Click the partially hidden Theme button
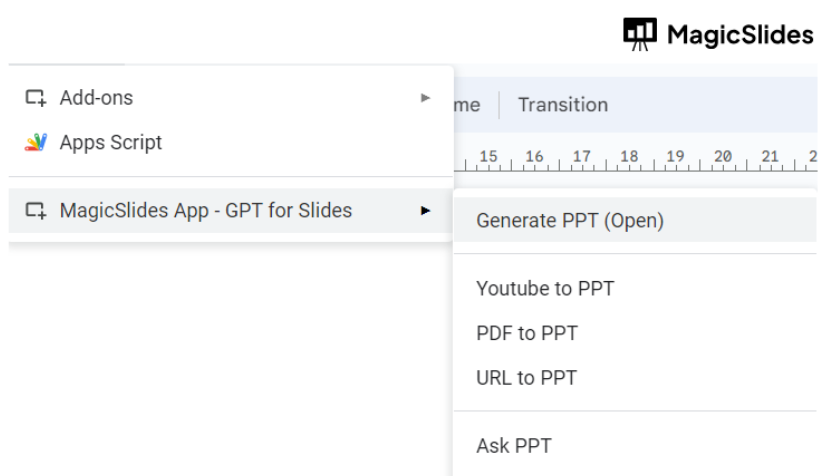 point(467,105)
